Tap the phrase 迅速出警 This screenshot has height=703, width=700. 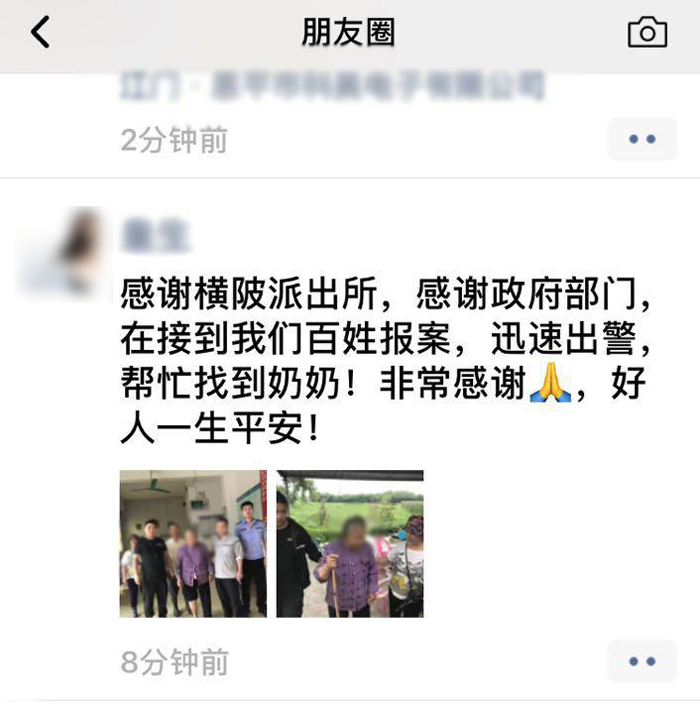pyautogui.click(x=564, y=339)
